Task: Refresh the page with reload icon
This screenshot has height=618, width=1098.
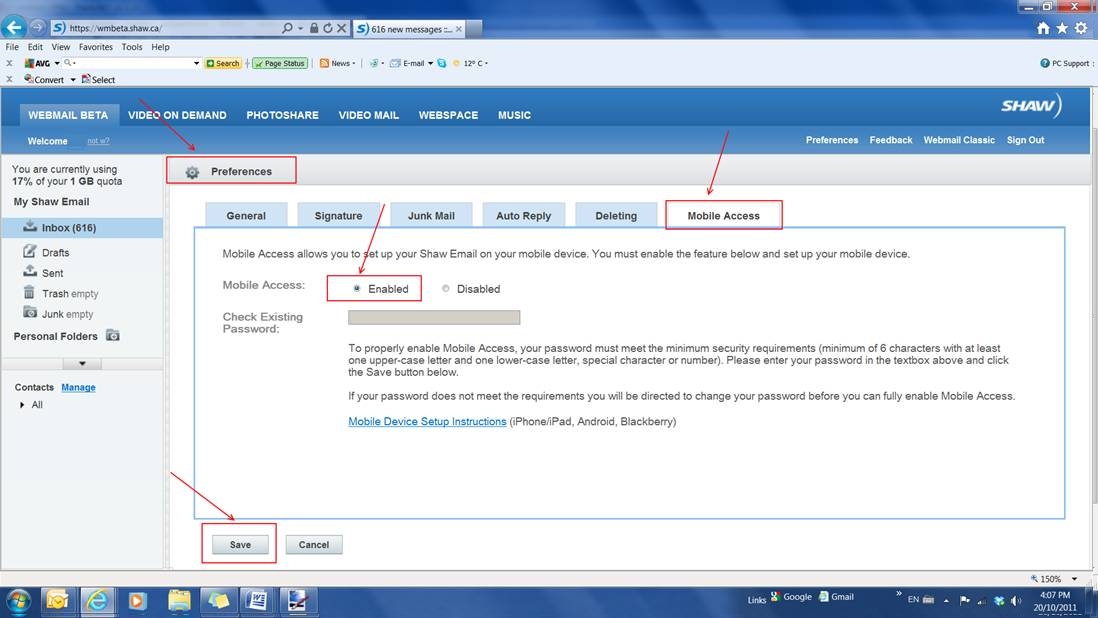Action: coord(328,28)
